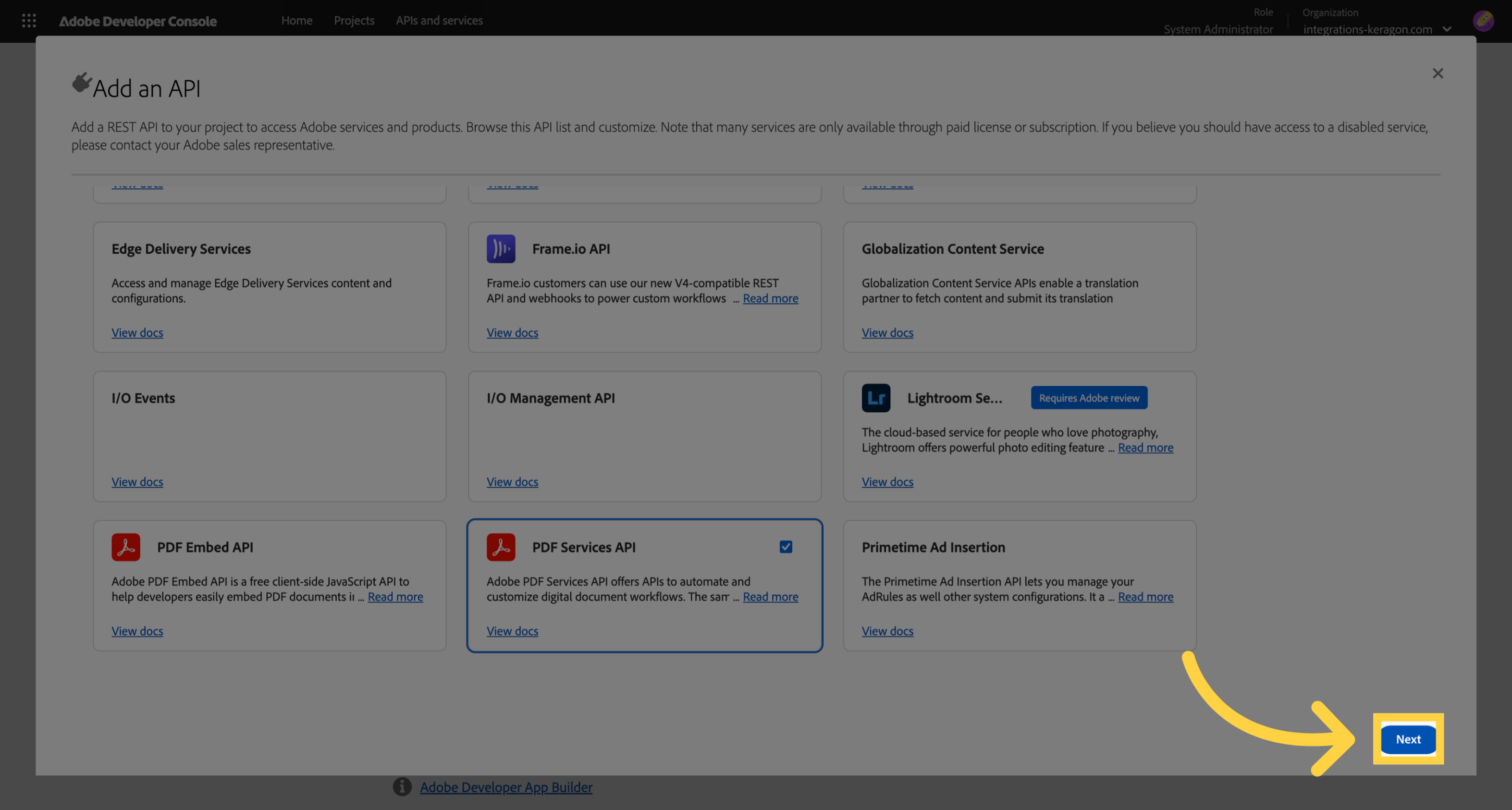The width and height of the screenshot is (1512, 810).
Task: Click the info icon near App Builder link
Action: pyautogui.click(x=402, y=786)
